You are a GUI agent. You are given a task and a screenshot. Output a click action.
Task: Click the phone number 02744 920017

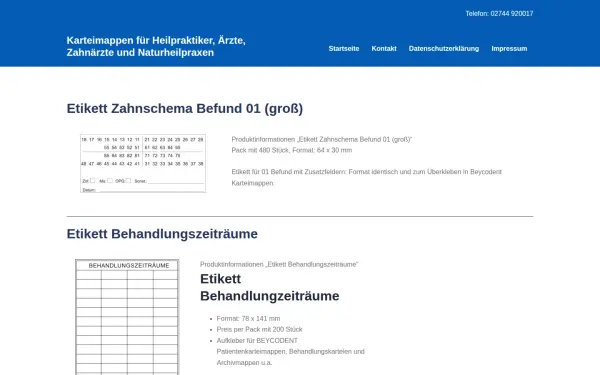click(x=512, y=13)
